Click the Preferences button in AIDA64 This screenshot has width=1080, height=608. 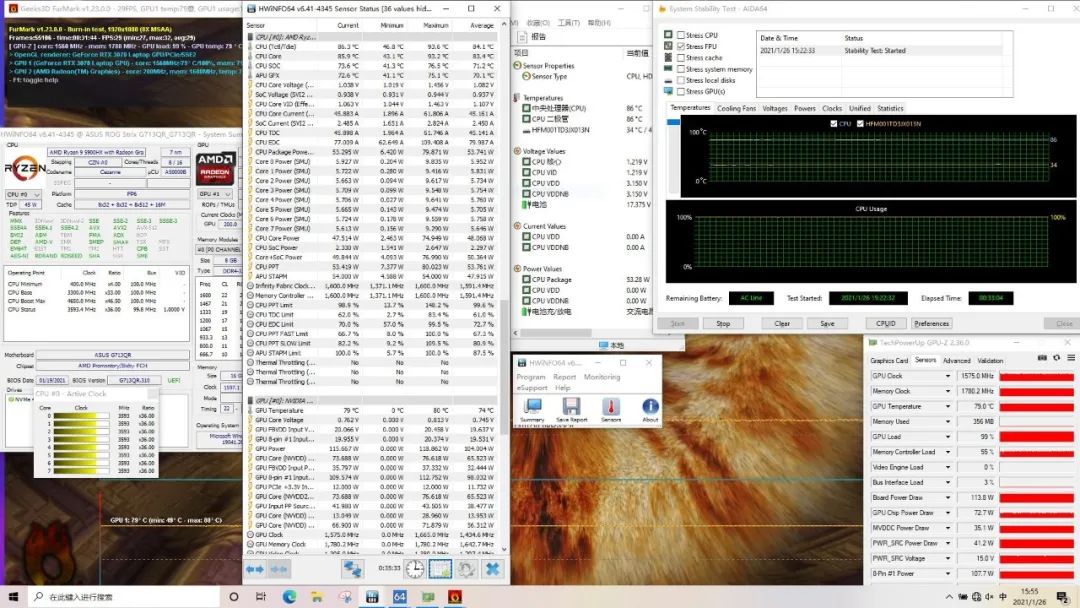pos(931,323)
